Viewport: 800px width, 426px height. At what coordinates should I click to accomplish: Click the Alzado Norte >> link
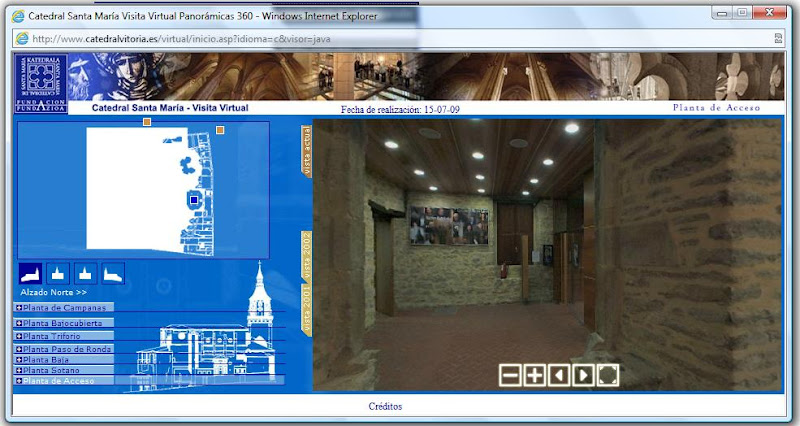(54, 292)
